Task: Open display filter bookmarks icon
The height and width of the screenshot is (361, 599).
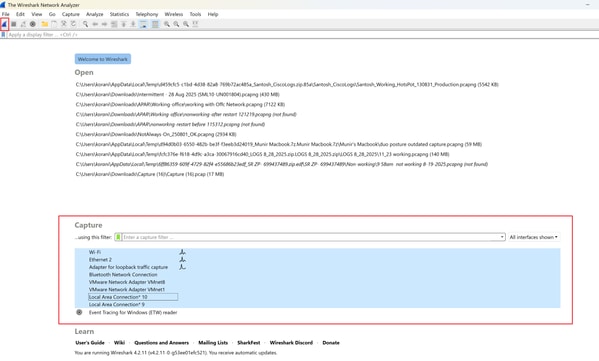Action: [x=3, y=35]
